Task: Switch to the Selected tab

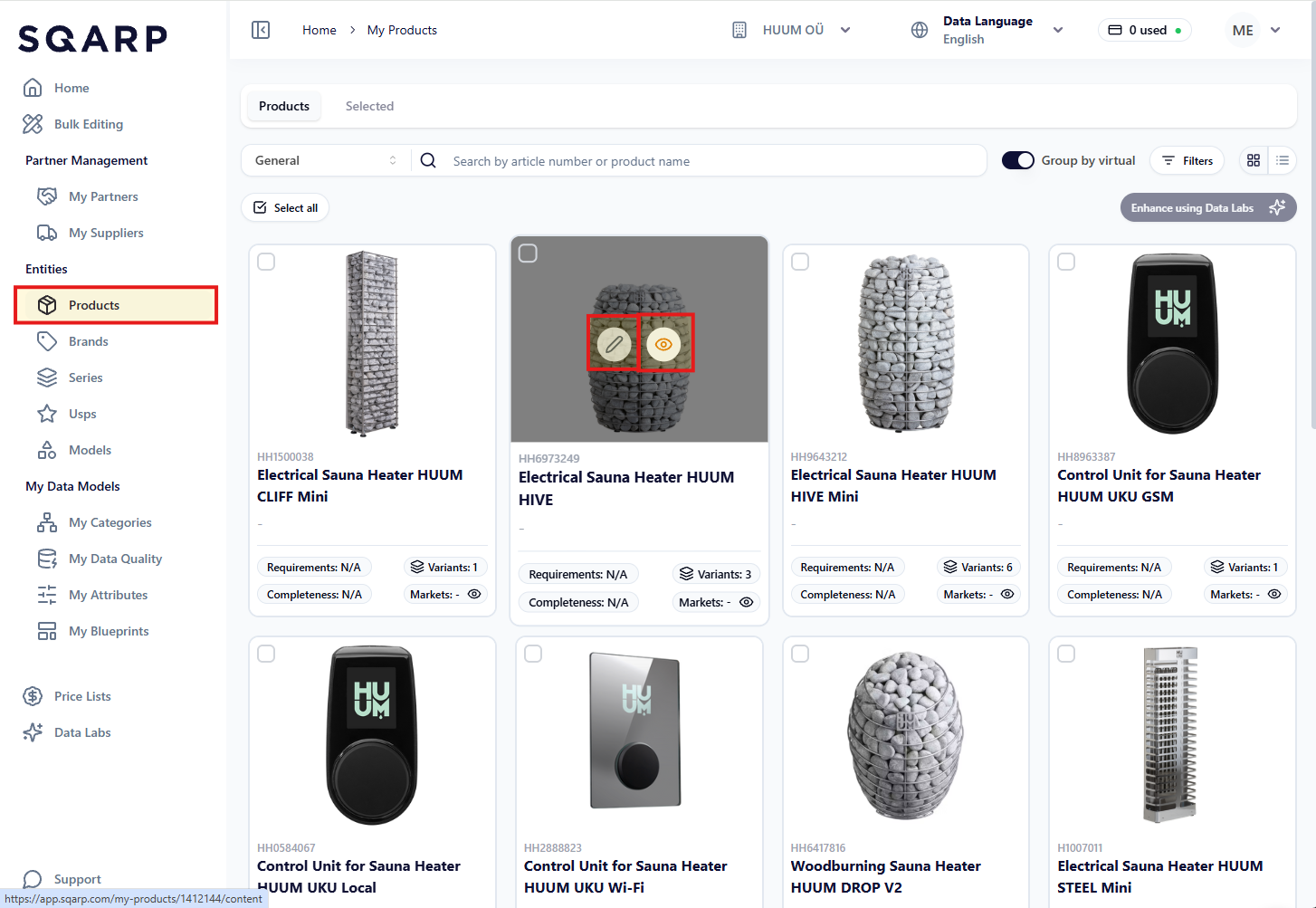Action: click(369, 106)
